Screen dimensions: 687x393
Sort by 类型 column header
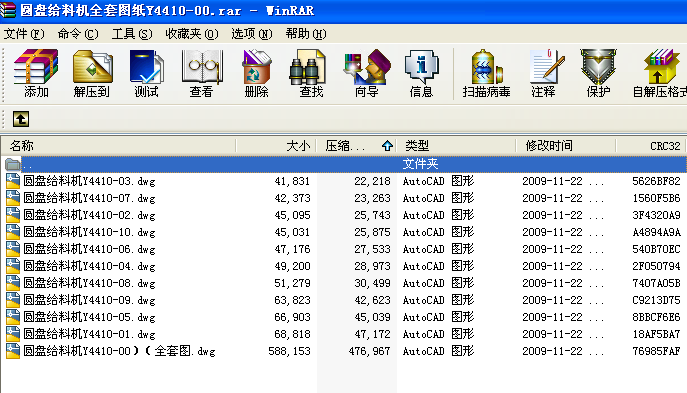click(x=456, y=145)
